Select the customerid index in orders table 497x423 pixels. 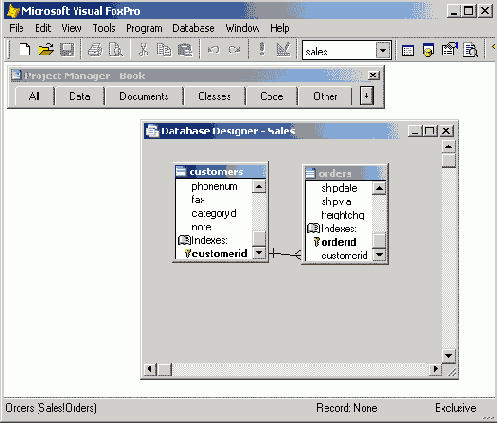coord(344,256)
